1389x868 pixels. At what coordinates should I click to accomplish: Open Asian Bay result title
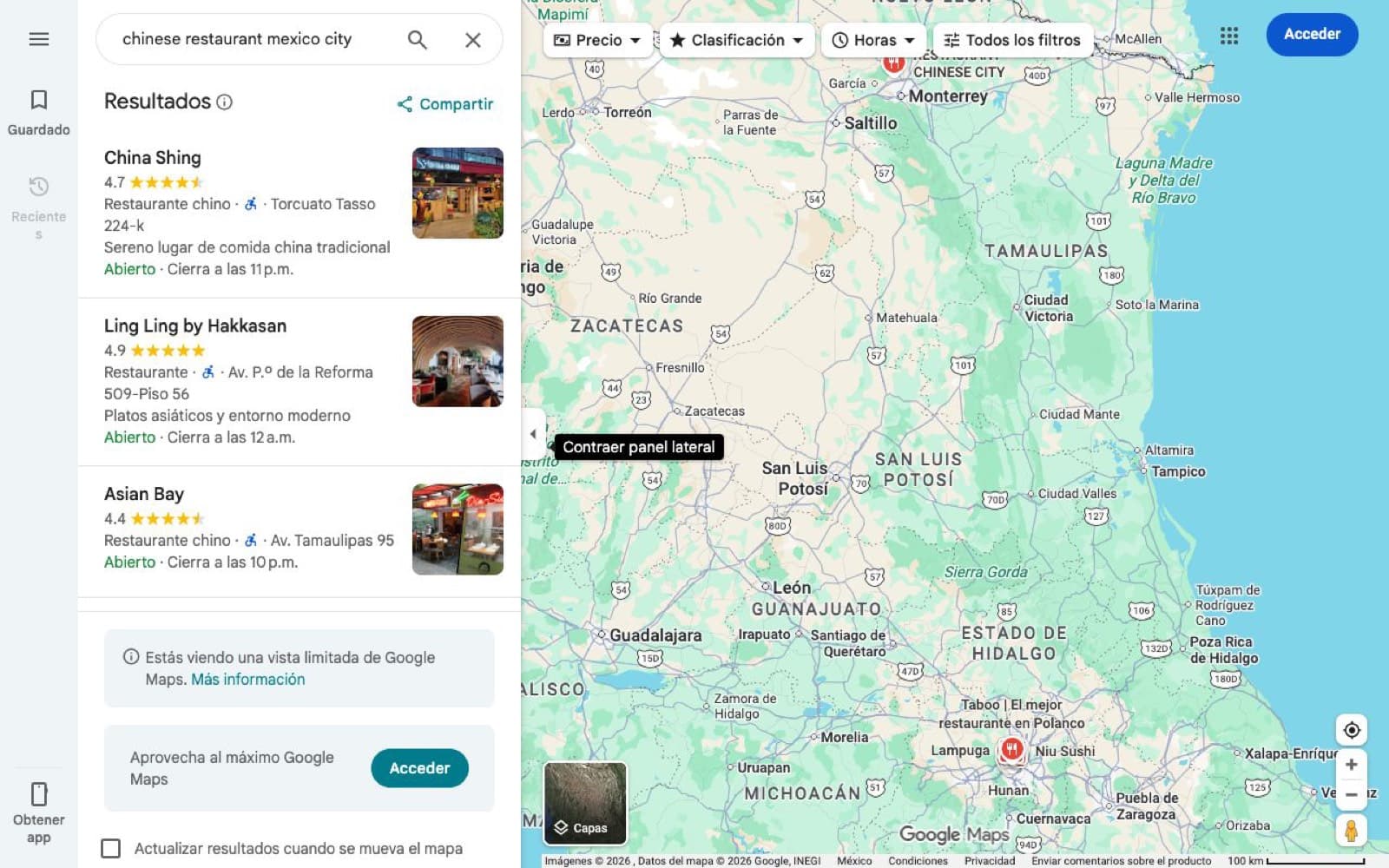pyautogui.click(x=144, y=494)
